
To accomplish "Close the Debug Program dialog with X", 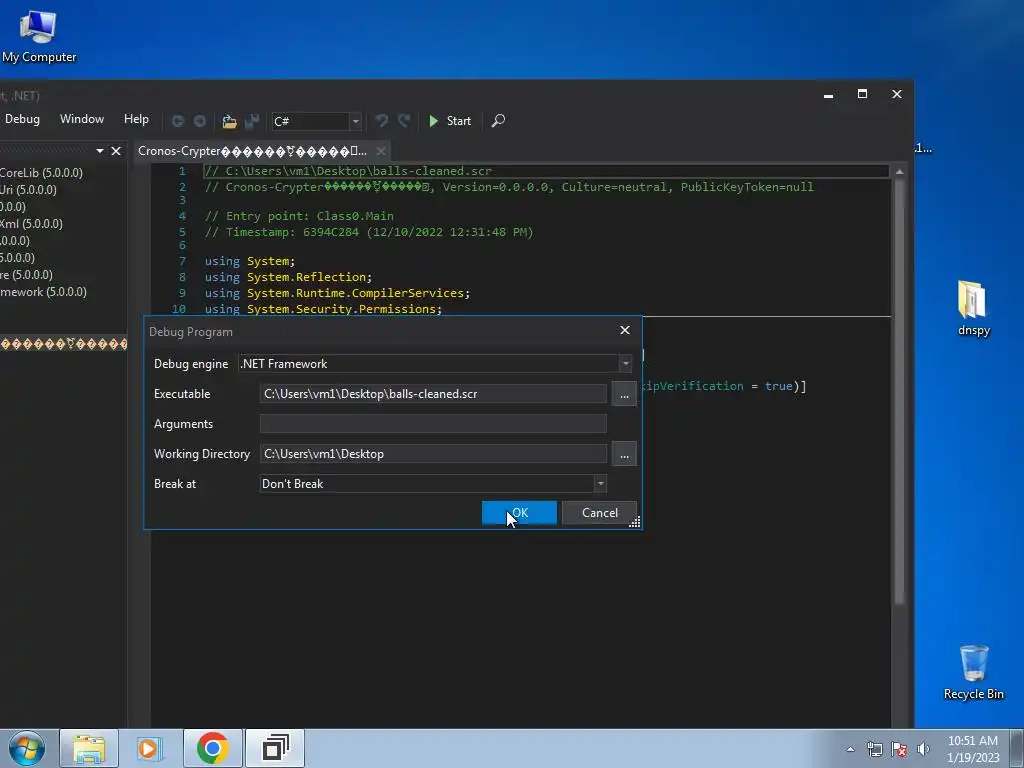I will tap(625, 330).
